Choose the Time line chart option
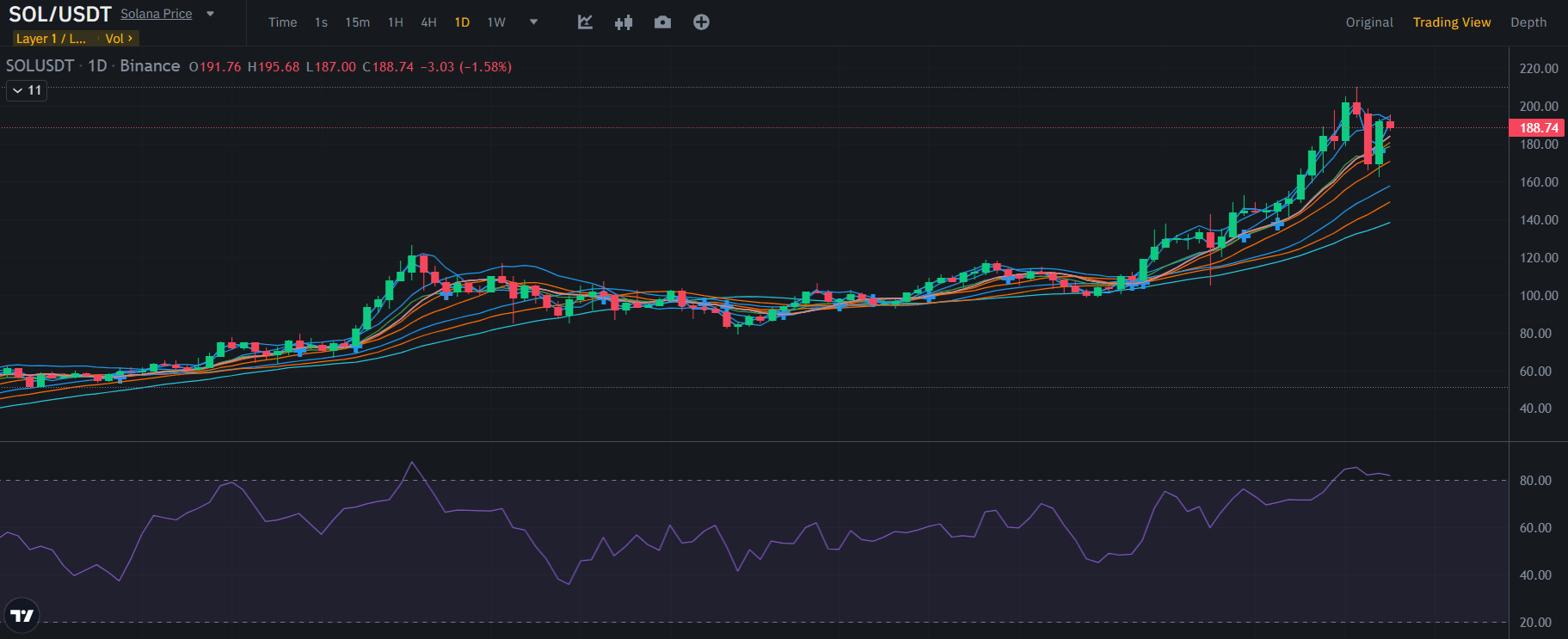 [x=282, y=22]
